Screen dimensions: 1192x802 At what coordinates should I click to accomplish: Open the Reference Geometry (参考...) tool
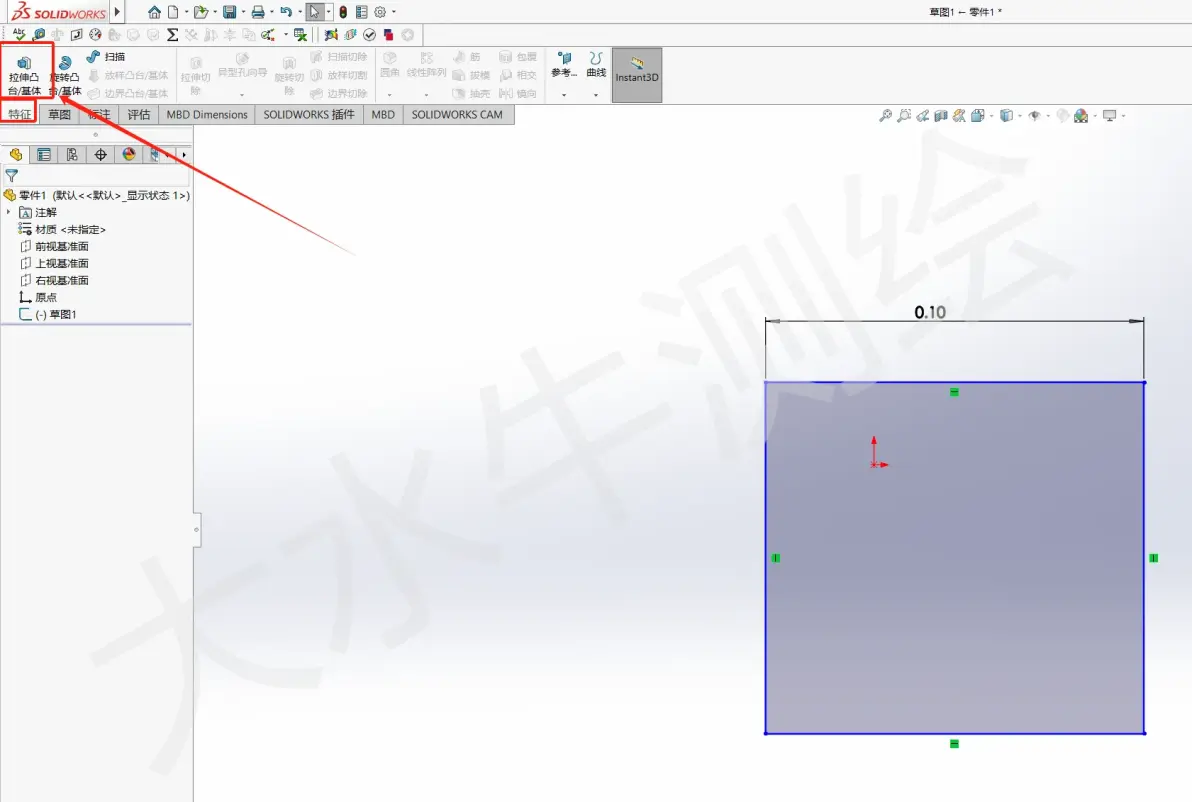click(x=564, y=65)
